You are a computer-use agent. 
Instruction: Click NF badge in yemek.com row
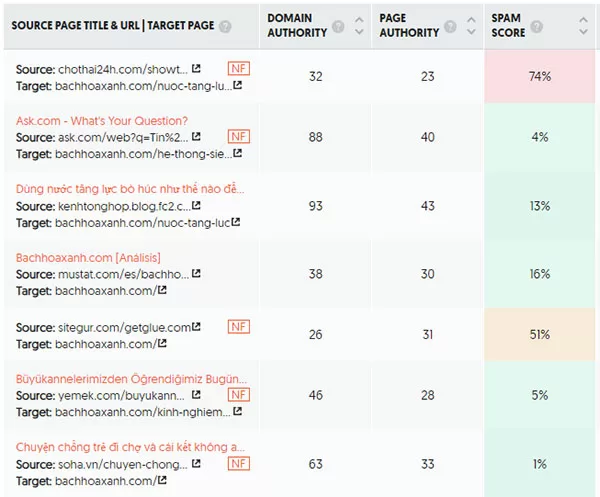(239, 394)
